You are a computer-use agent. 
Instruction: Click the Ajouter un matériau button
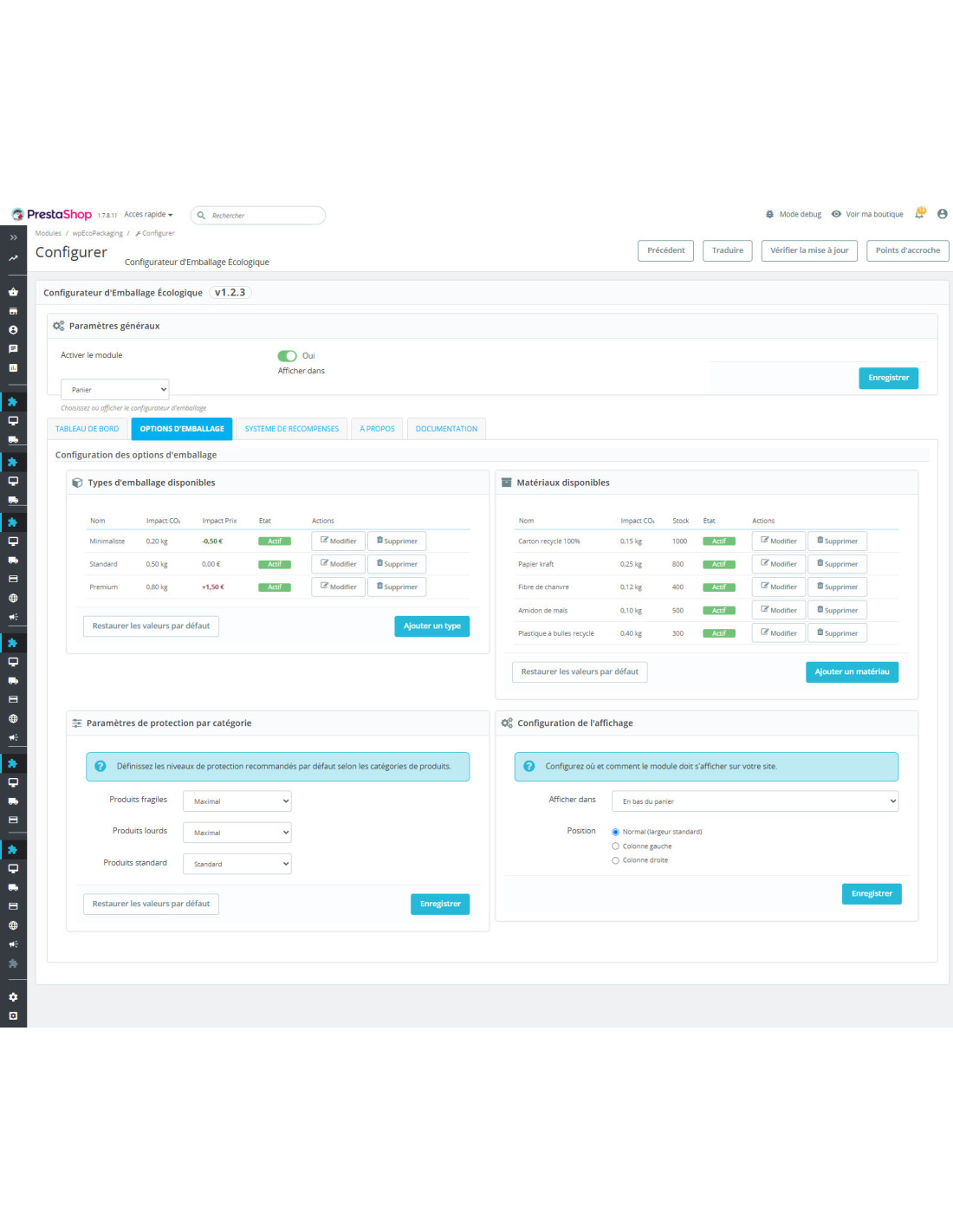851,672
